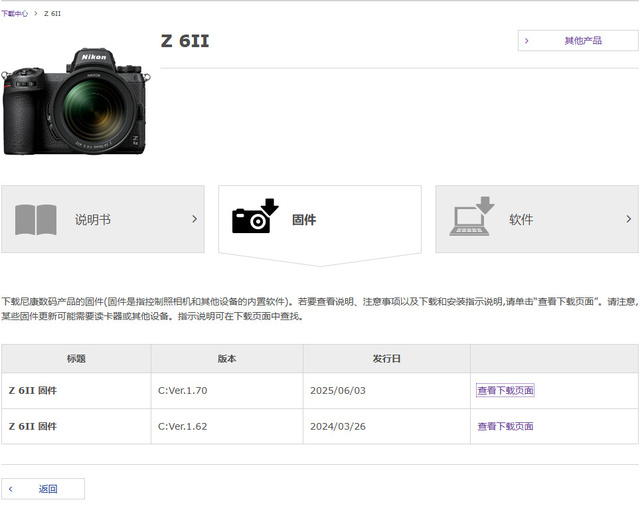Click the laptop software download icon
This screenshot has height=516, width=640.
(472, 216)
